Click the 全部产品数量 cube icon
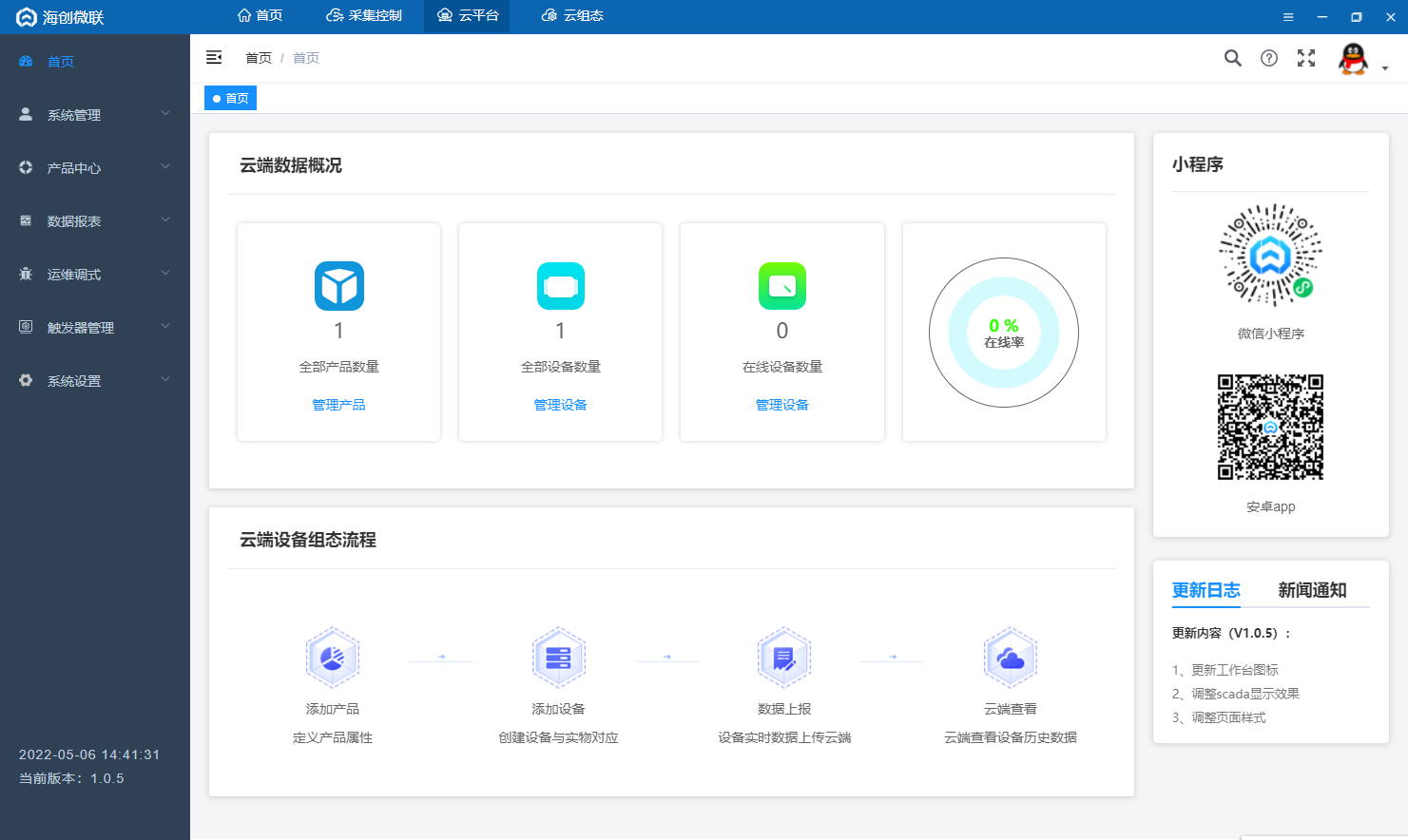The image size is (1408, 840). click(339, 286)
